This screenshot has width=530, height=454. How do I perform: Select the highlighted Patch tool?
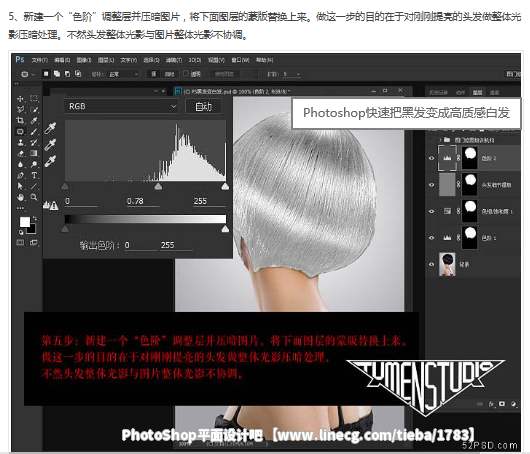click(x=20, y=132)
